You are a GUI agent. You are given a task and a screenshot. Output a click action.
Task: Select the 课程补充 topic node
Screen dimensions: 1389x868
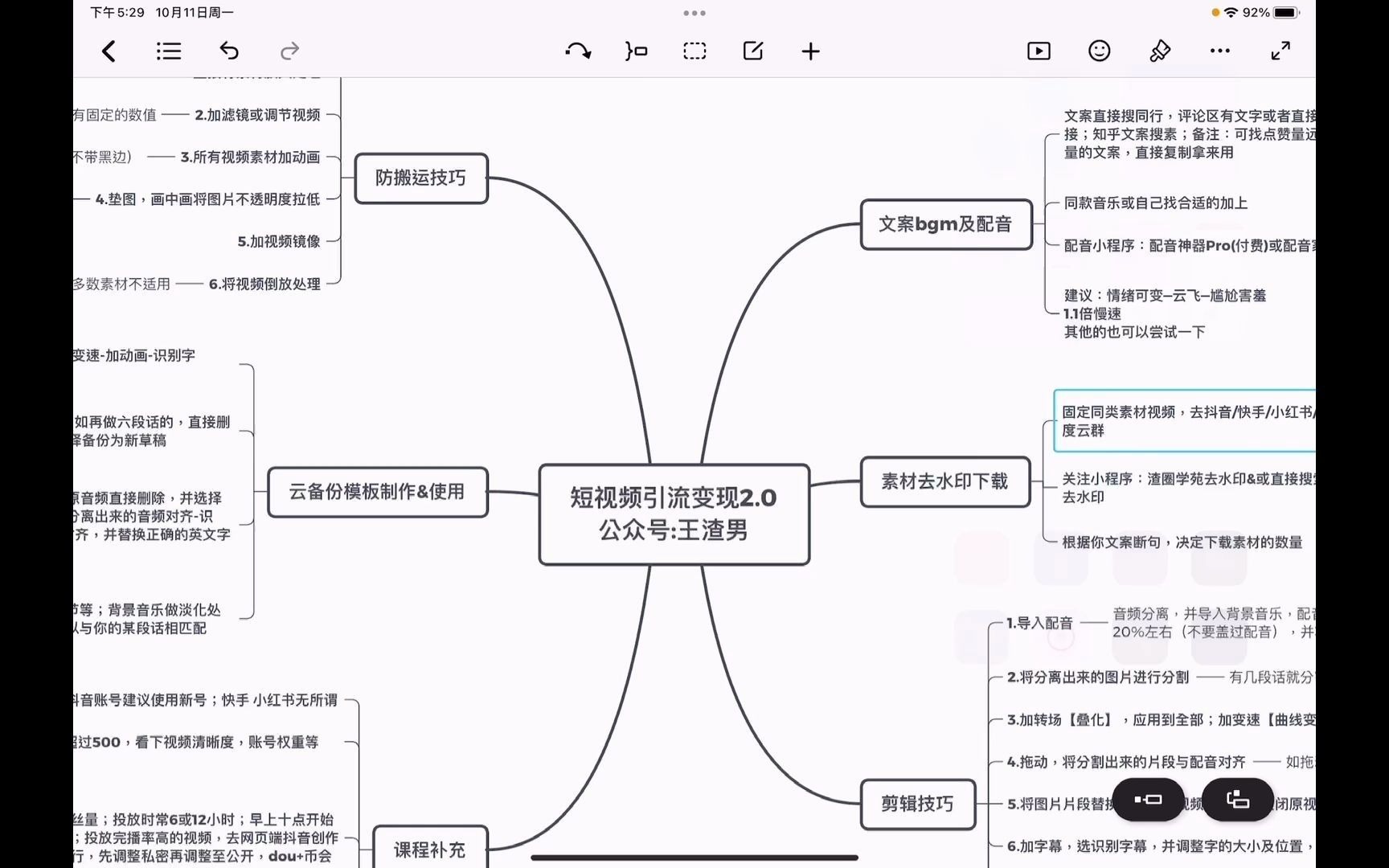pos(430,848)
